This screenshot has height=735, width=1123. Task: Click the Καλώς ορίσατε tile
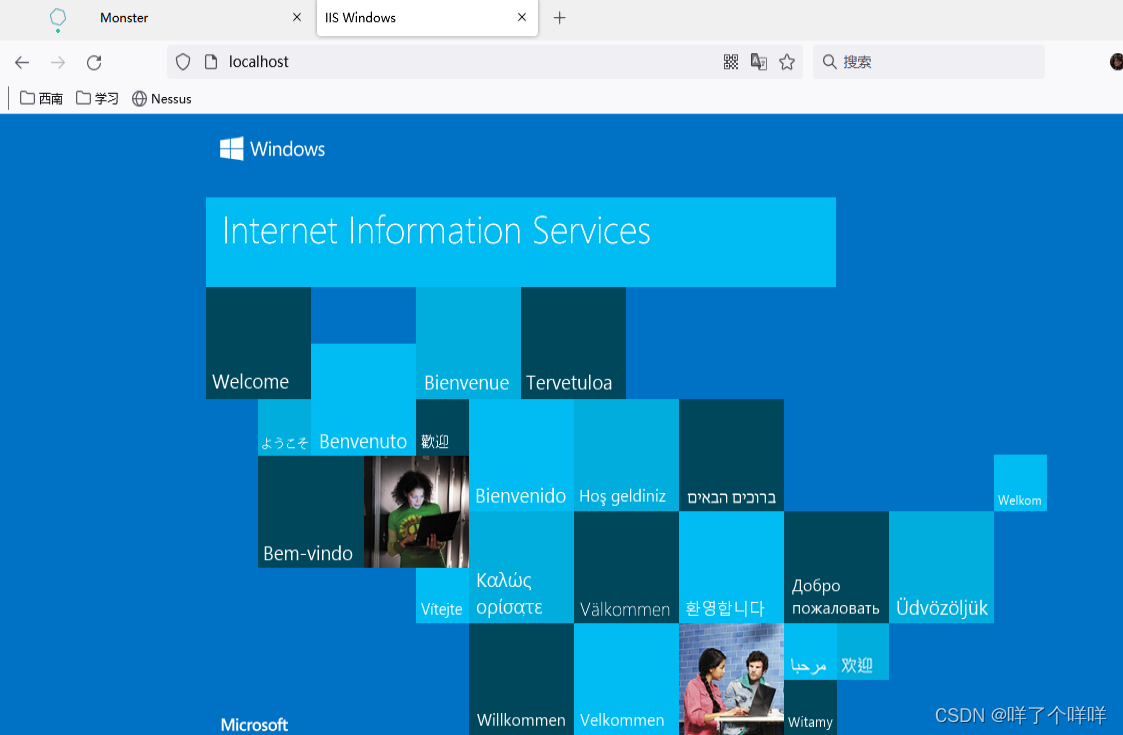pos(521,567)
